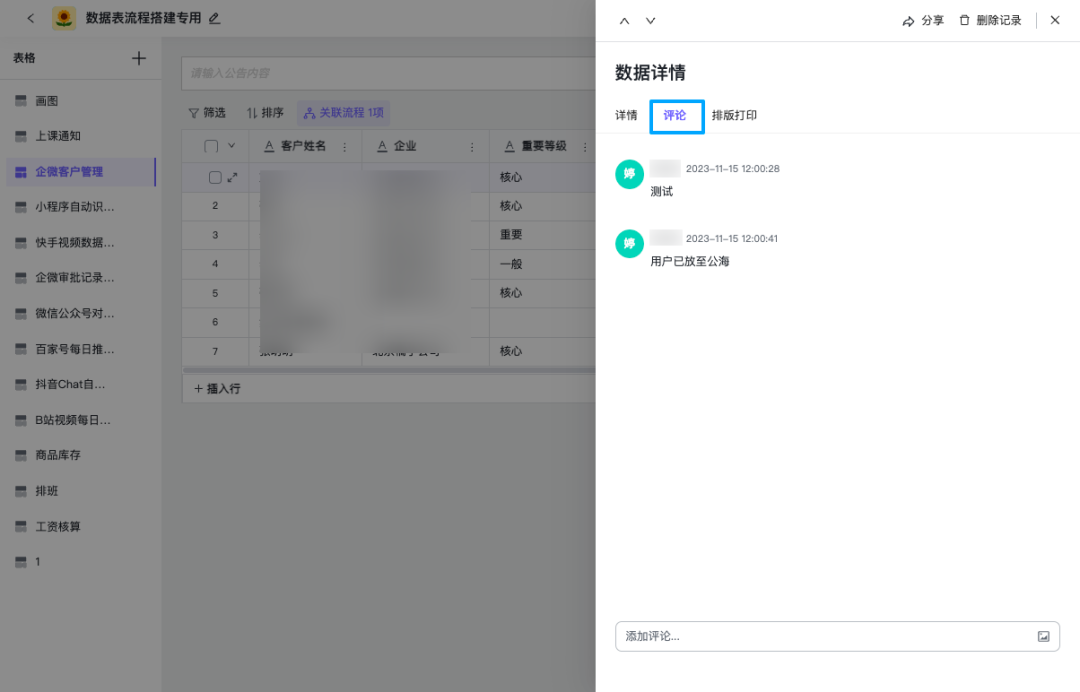Switch to the 详情 tab

626,115
